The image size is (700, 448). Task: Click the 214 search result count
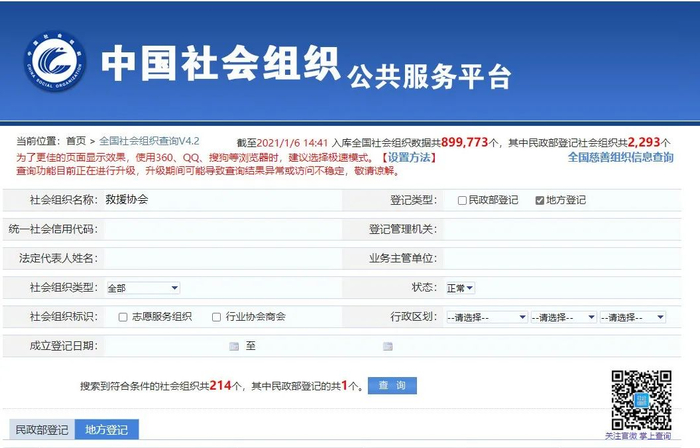tap(221, 386)
